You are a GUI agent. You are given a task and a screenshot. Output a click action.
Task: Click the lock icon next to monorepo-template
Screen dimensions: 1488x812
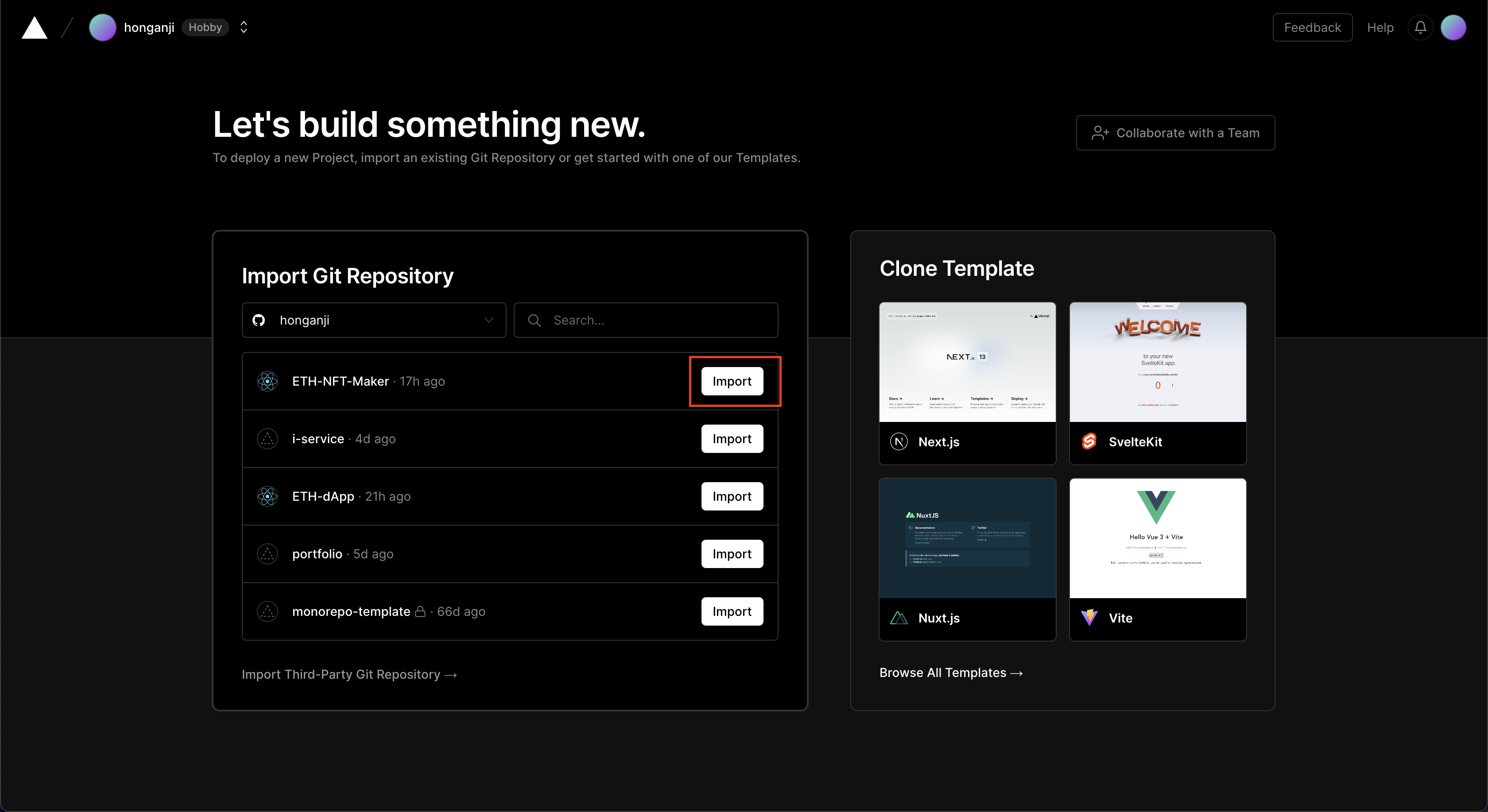click(421, 611)
